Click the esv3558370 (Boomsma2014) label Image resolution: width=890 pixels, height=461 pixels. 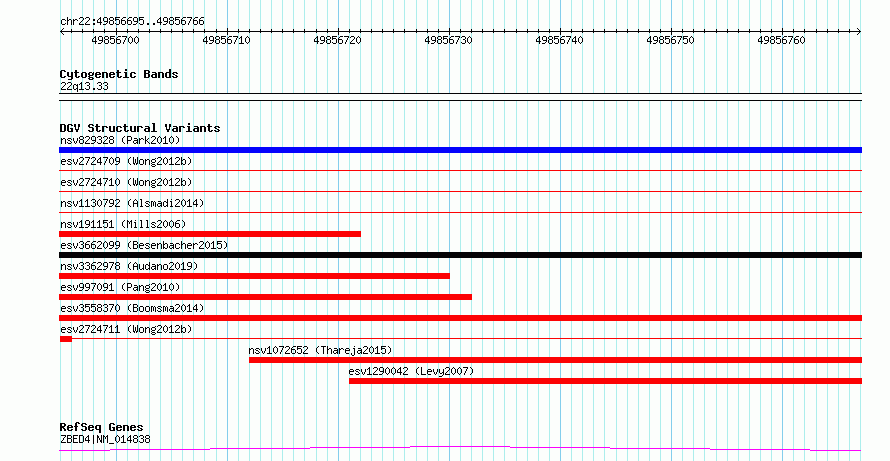click(132, 308)
